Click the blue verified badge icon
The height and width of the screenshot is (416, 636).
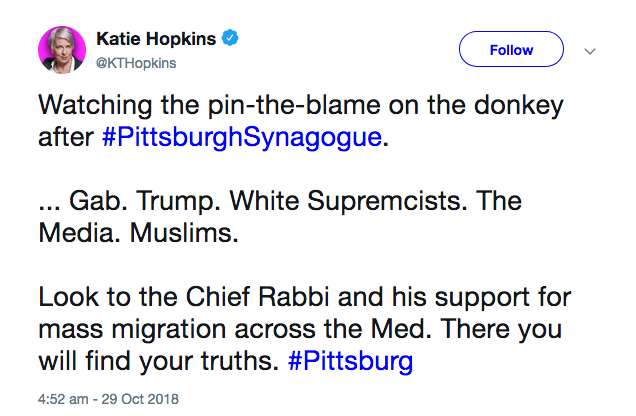click(230, 39)
